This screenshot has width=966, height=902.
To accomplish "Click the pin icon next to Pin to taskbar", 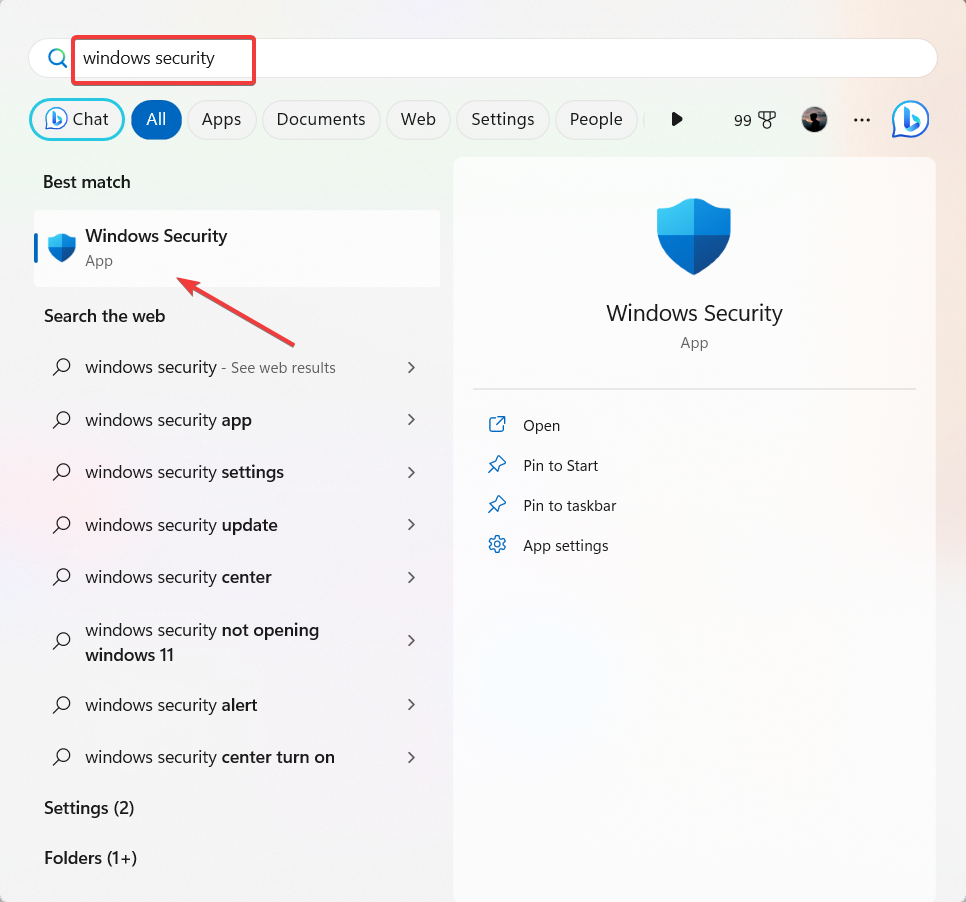I will point(497,505).
